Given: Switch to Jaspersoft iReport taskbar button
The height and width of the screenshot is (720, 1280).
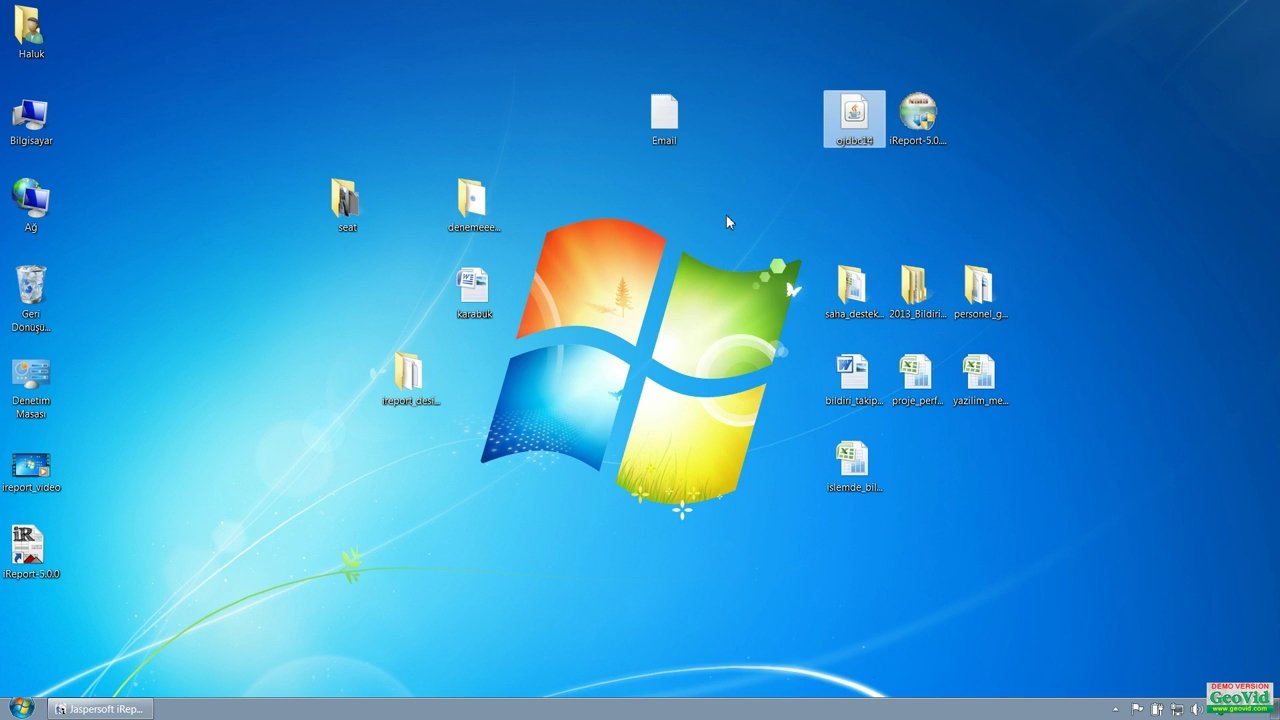Looking at the screenshot, I should tap(100, 709).
